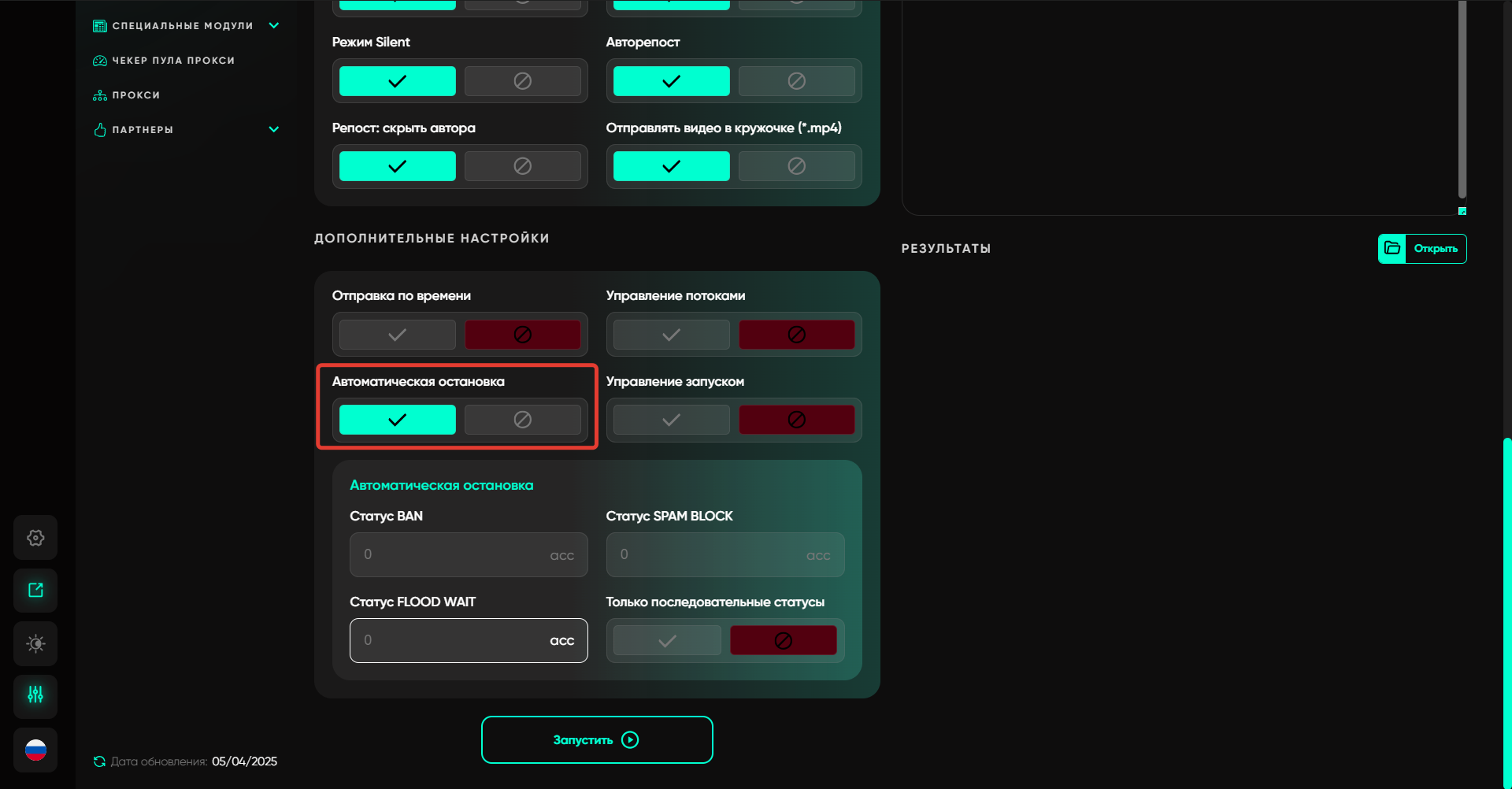This screenshot has width=1512, height=789.
Task: Click the refresh icon near Дата обновления
Action: click(x=99, y=761)
